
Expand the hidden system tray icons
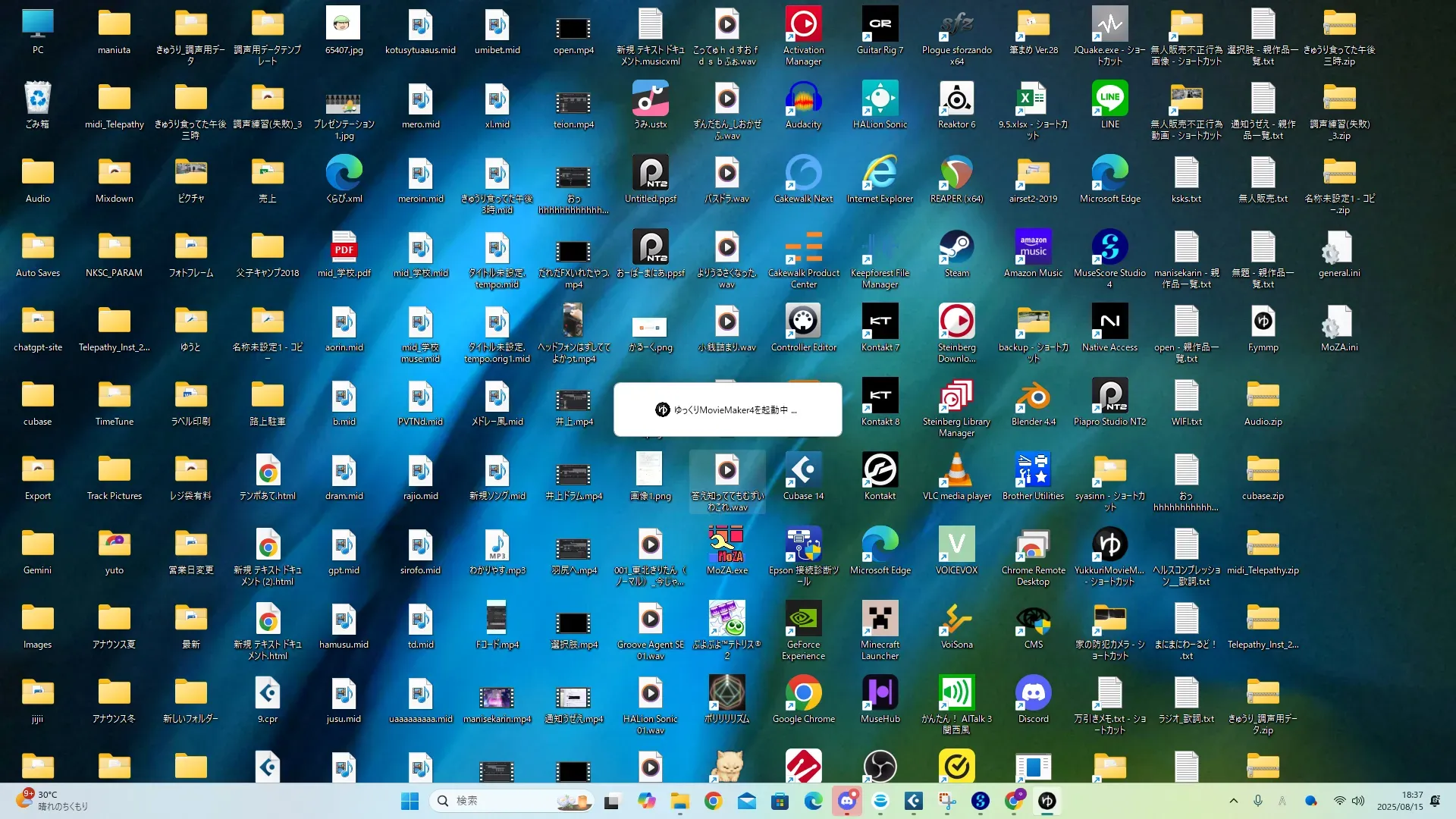(1233, 801)
